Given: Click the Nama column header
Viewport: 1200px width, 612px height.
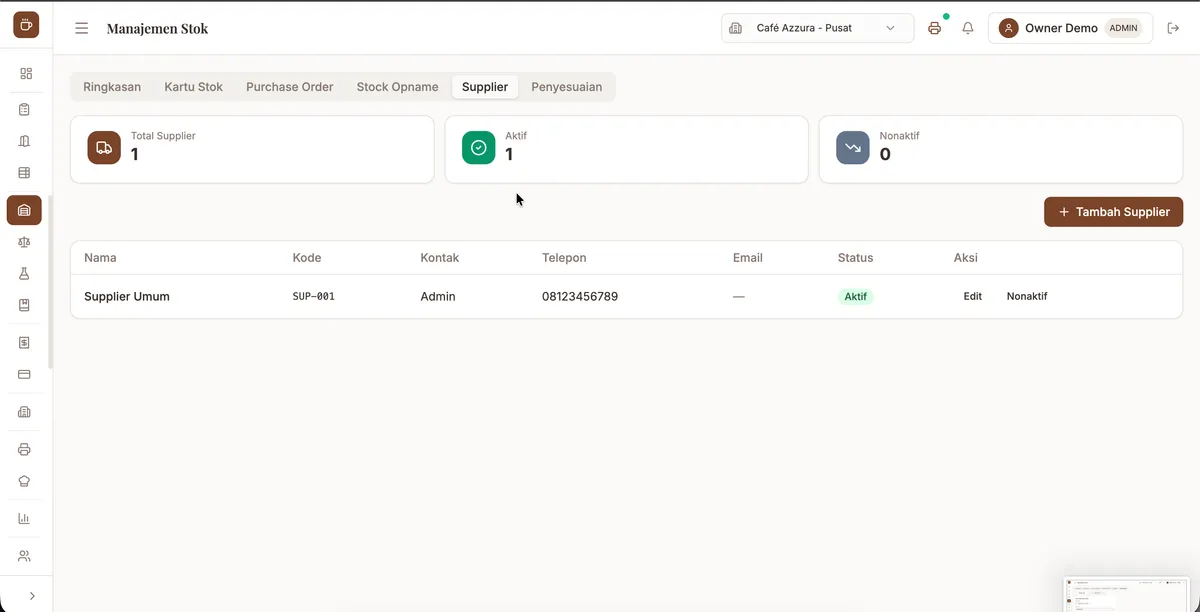Looking at the screenshot, I should point(100,258).
